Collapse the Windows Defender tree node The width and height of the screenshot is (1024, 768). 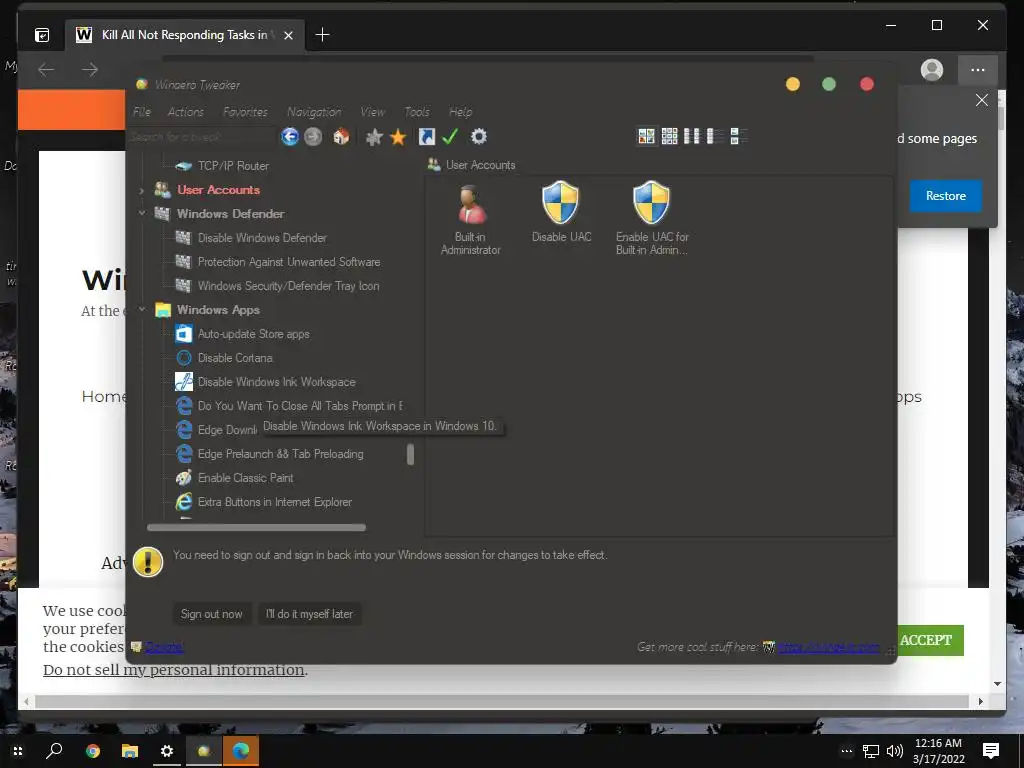pos(142,214)
